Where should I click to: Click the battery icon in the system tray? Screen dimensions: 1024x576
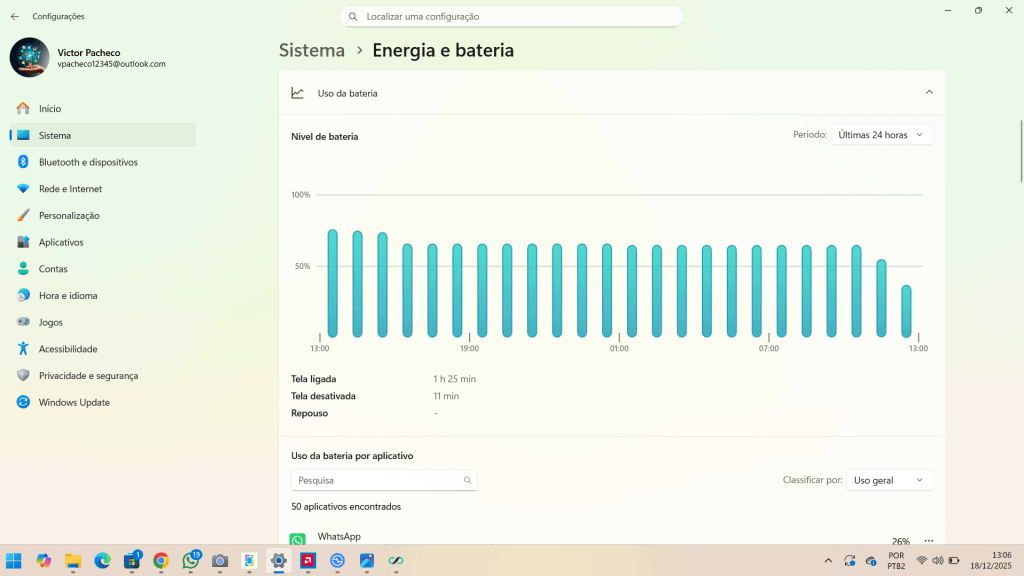[x=953, y=560]
